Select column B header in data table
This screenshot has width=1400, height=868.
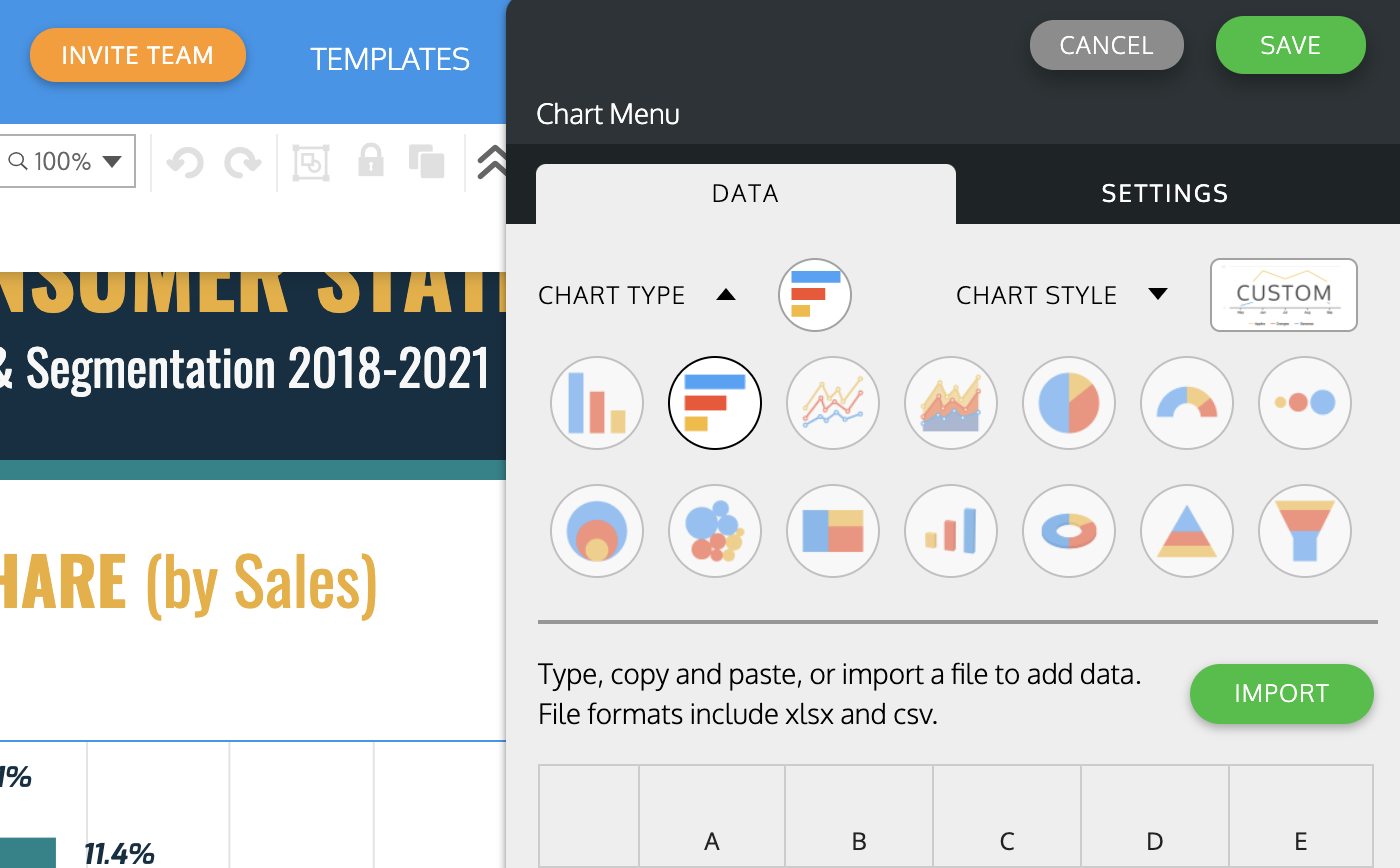point(859,817)
